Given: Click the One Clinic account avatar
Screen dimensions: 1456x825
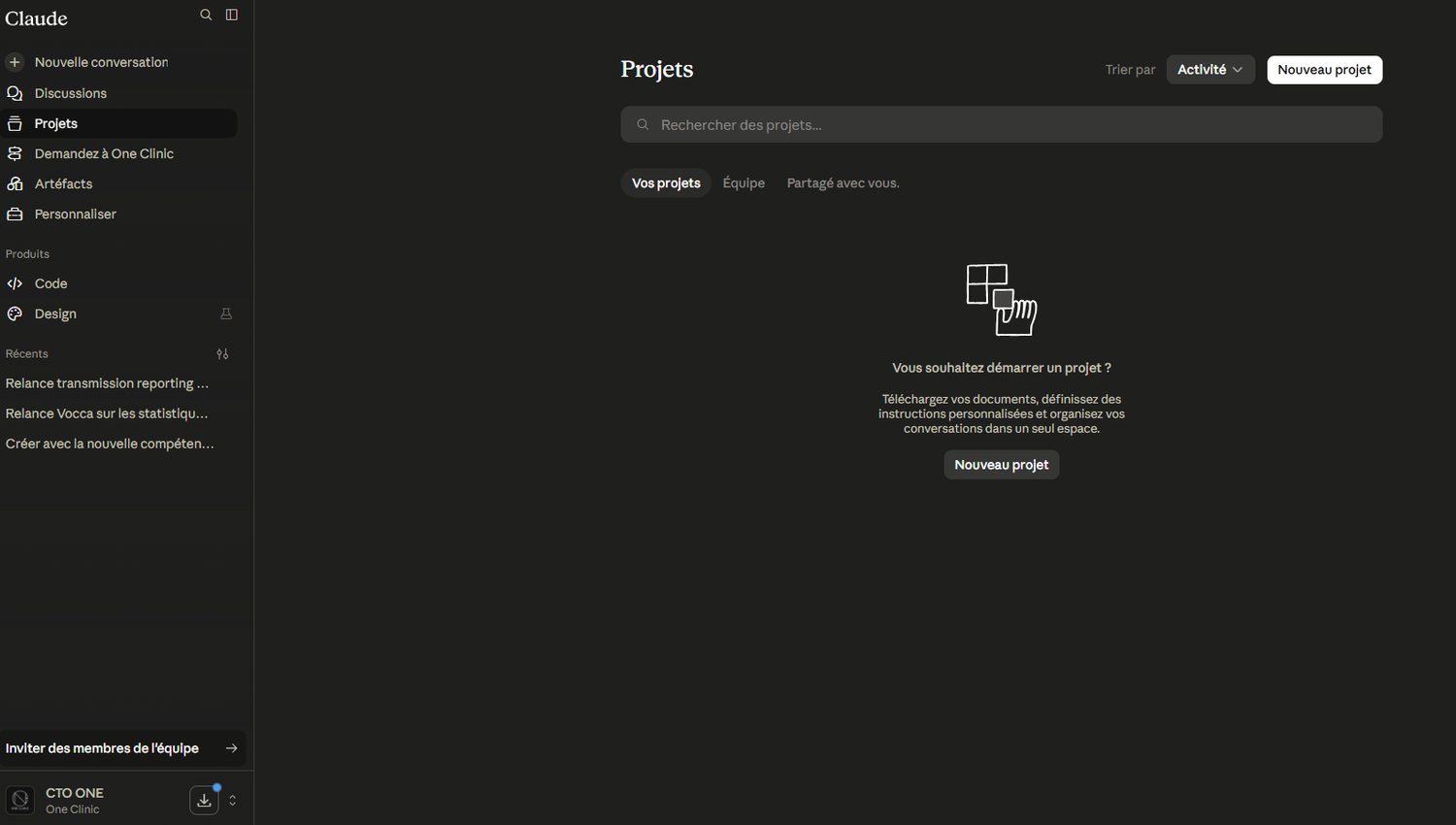Looking at the screenshot, I should 20,801.
